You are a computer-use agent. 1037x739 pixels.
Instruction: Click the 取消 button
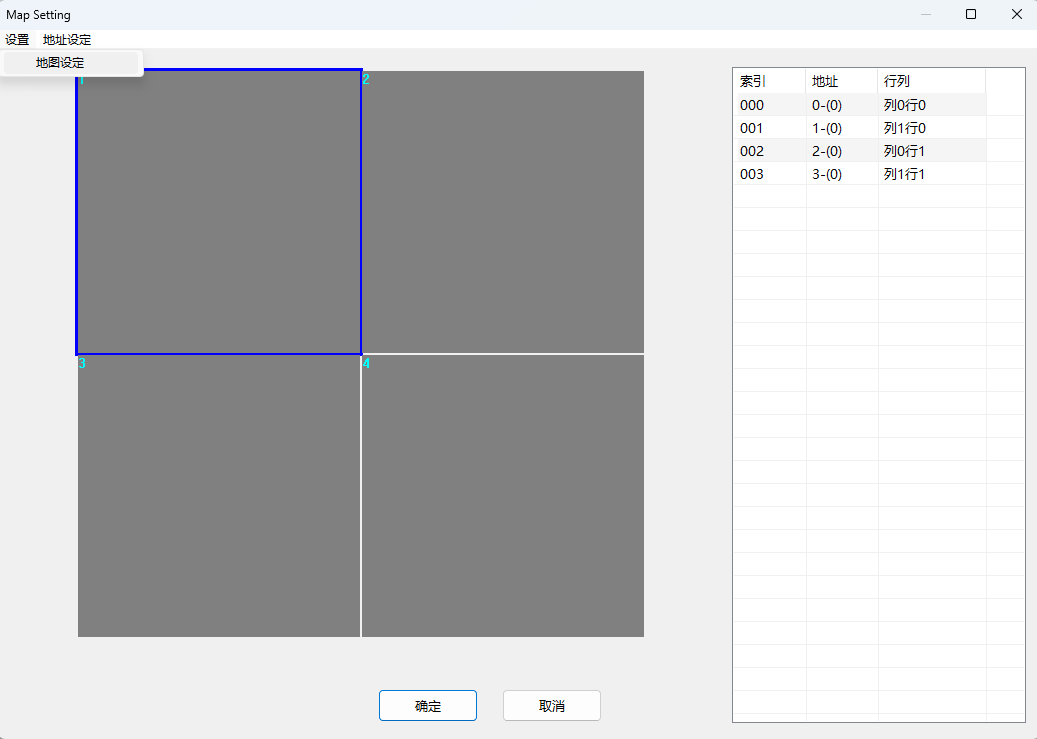[552, 706]
